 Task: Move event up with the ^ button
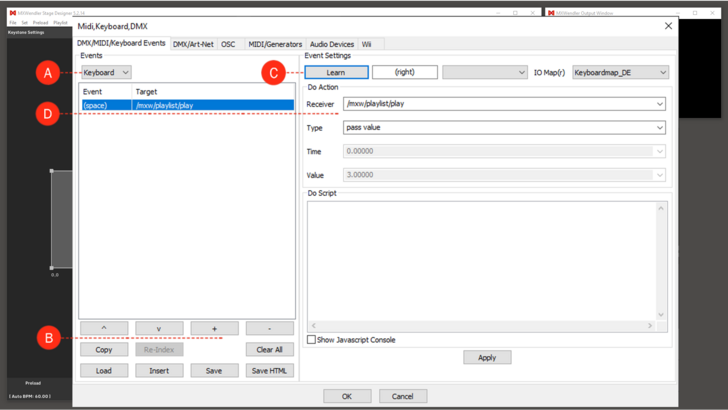pyautogui.click(x=104, y=328)
